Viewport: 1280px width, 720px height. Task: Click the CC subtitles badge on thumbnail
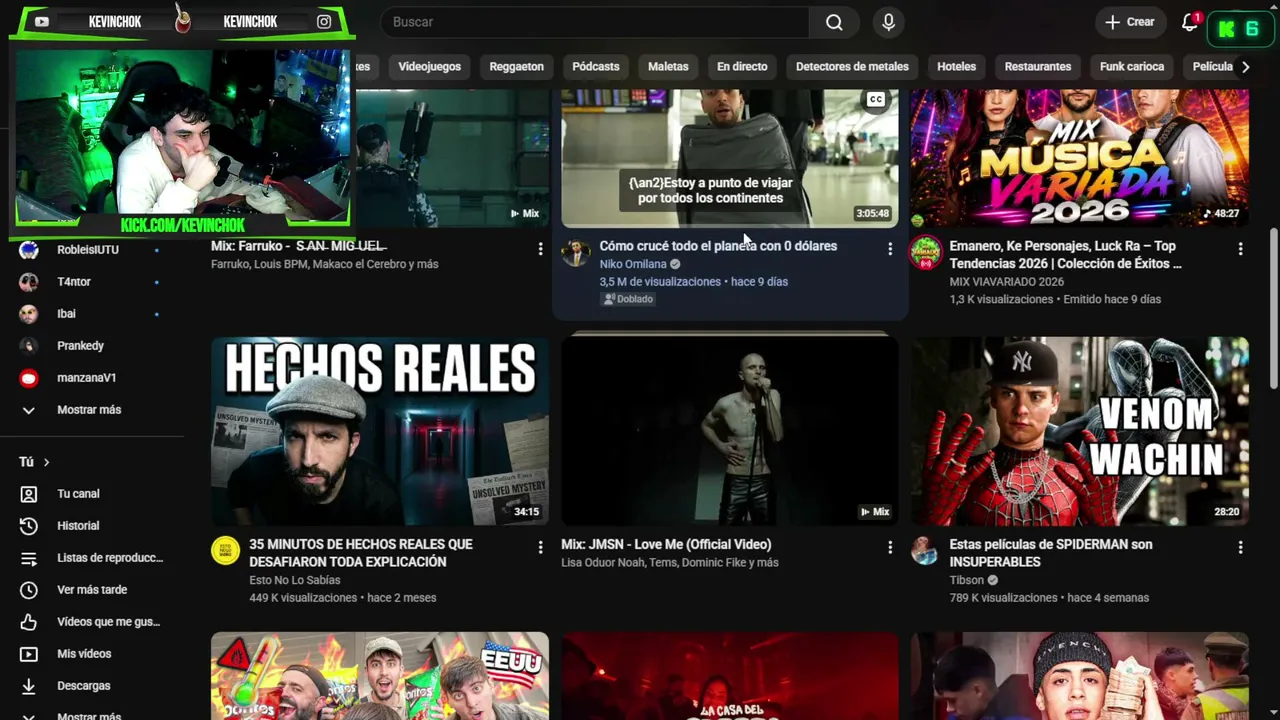pyautogui.click(x=876, y=100)
